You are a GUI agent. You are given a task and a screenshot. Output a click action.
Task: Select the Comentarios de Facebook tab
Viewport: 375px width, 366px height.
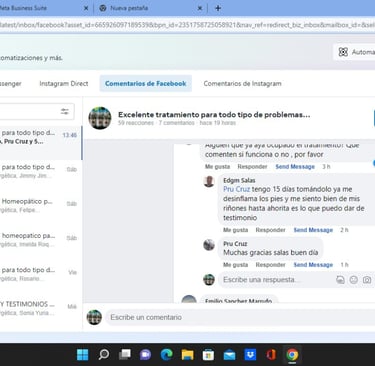pos(146,84)
